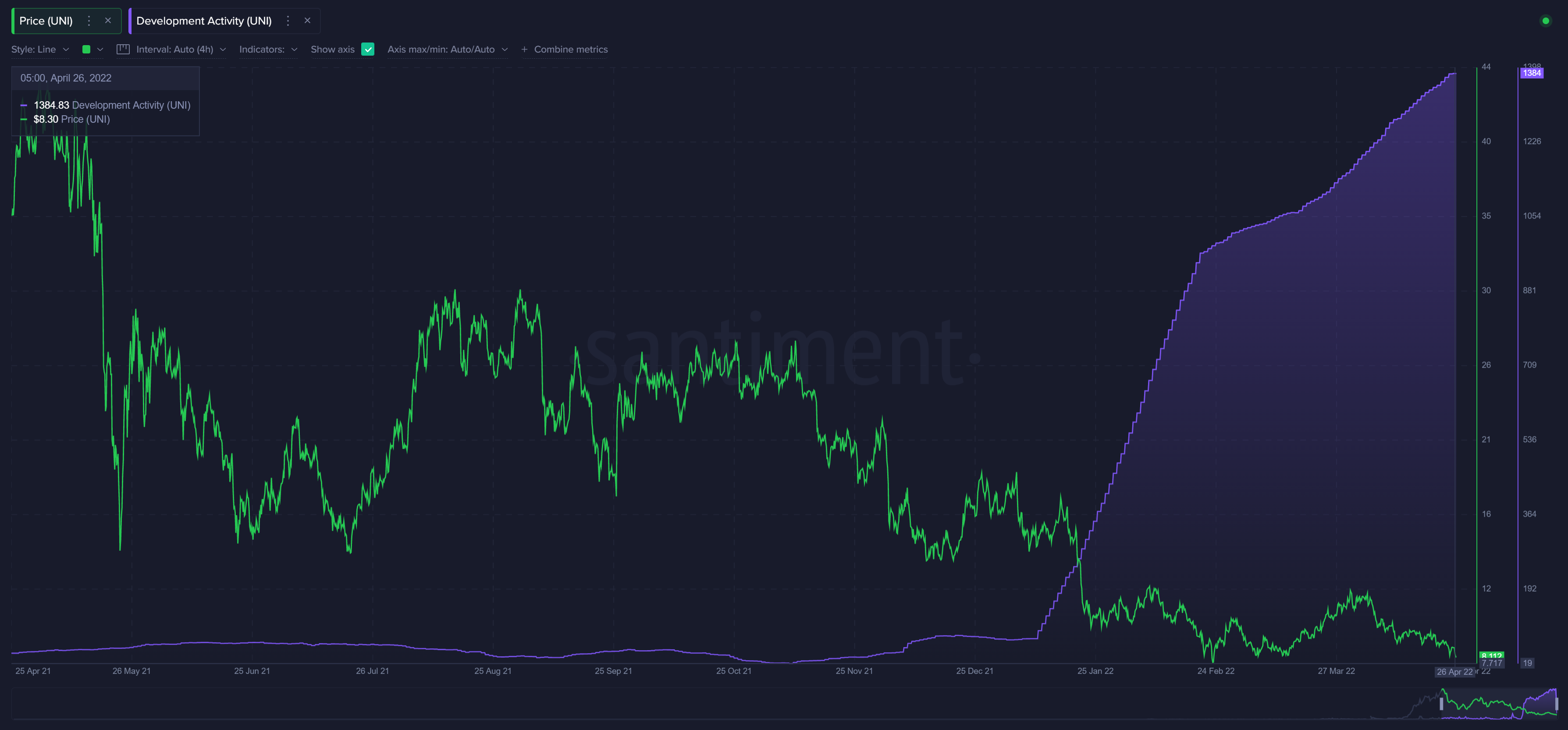Toggle the Show axis checkbox
Viewport: 1568px width, 730px height.
(368, 49)
